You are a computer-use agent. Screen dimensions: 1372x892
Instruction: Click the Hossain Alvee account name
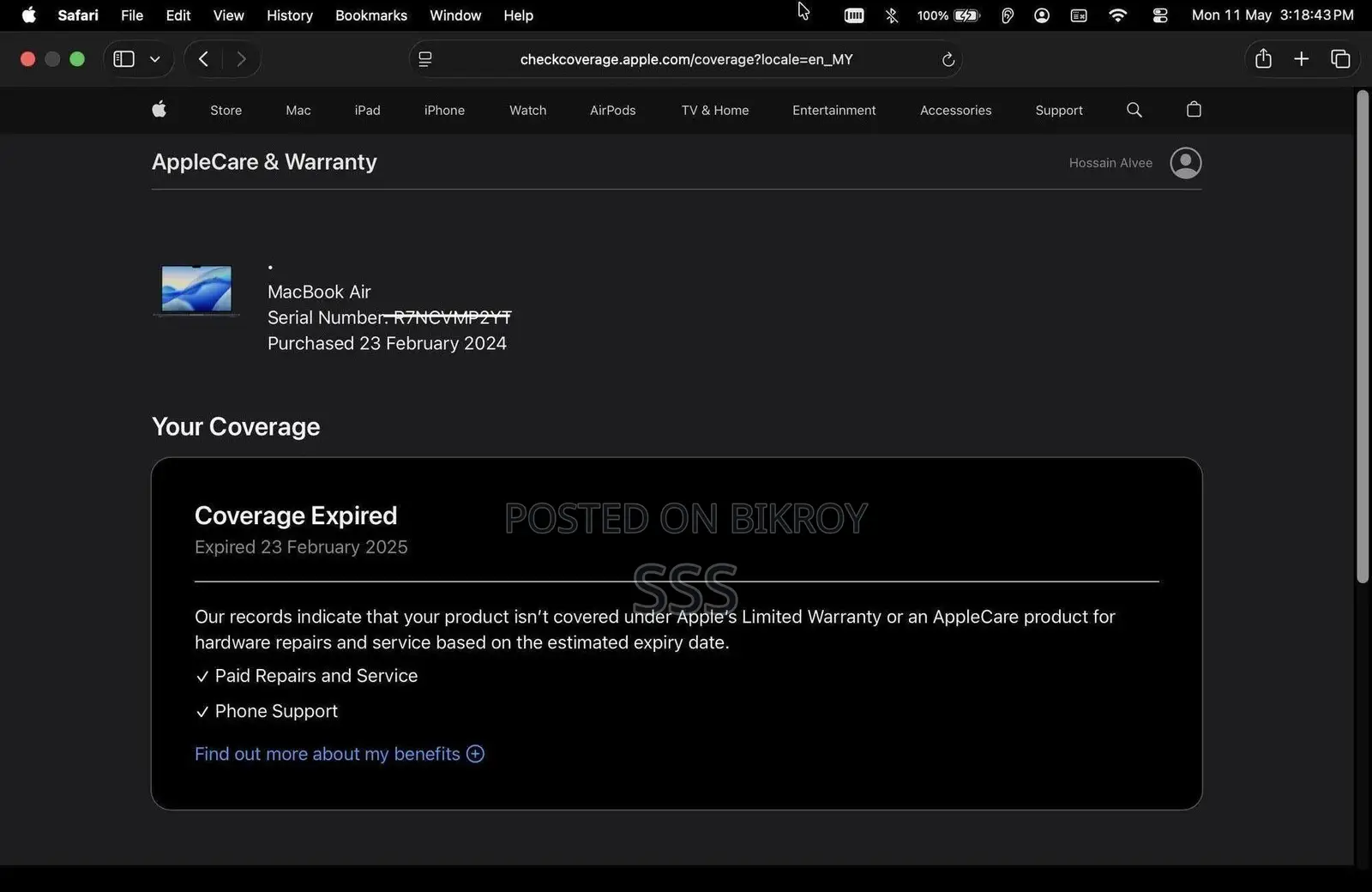(x=1110, y=163)
